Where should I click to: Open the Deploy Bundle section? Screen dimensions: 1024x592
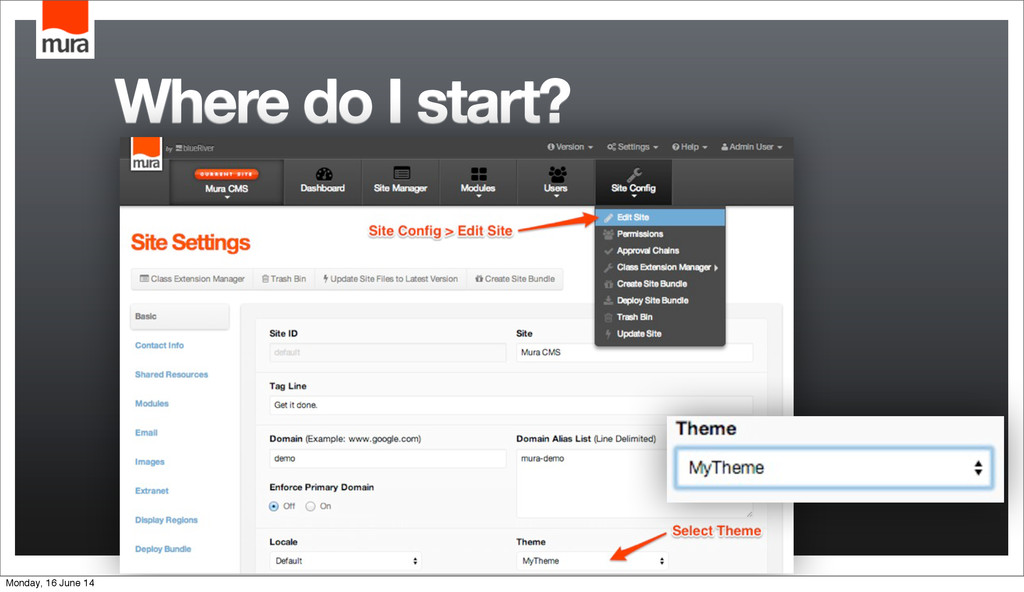(163, 550)
